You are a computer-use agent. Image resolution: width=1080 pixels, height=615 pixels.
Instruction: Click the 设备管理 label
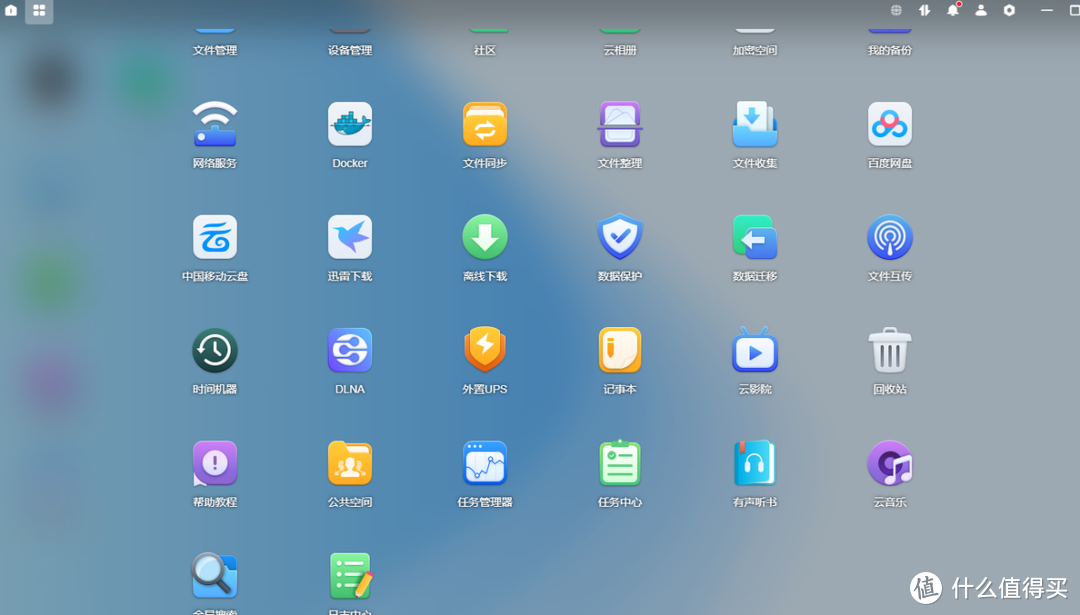[x=350, y=50]
